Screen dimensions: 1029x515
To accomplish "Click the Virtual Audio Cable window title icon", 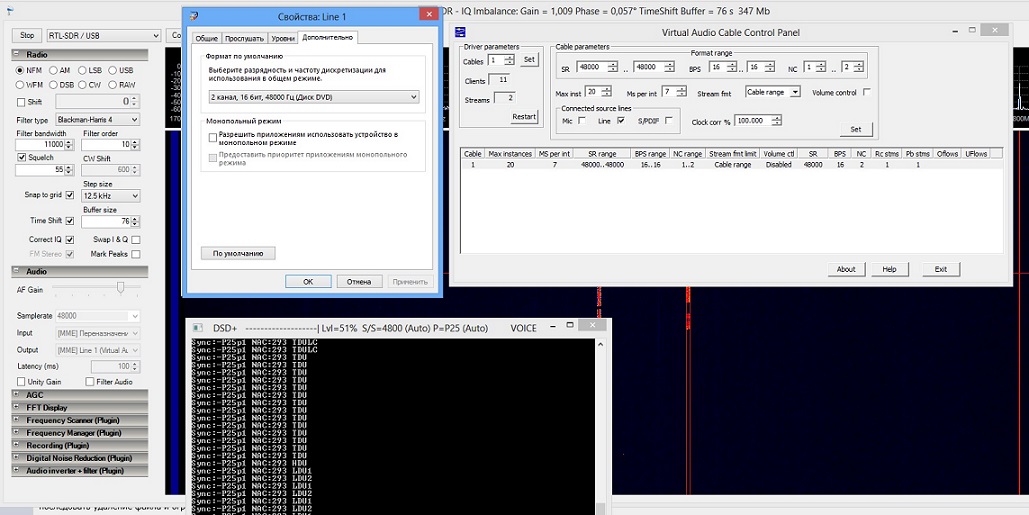I will [x=461, y=32].
